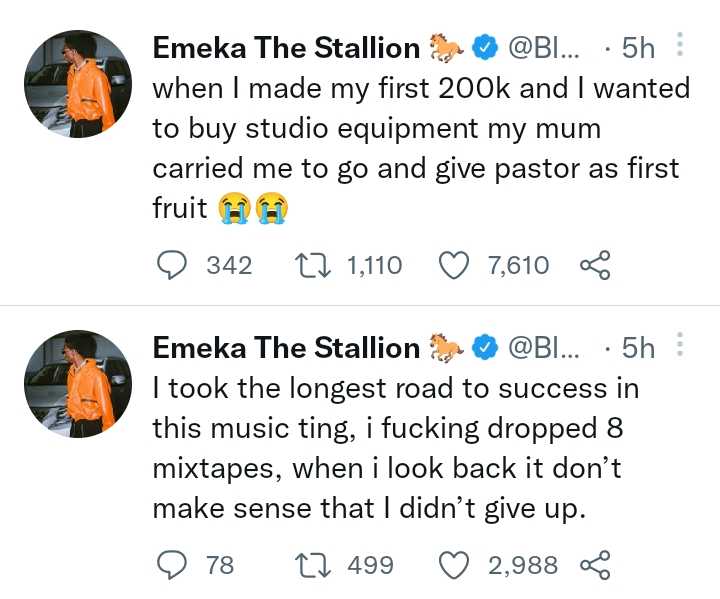Like the tweet about 8 mixtapes
This screenshot has width=720, height=599.
(x=455, y=565)
